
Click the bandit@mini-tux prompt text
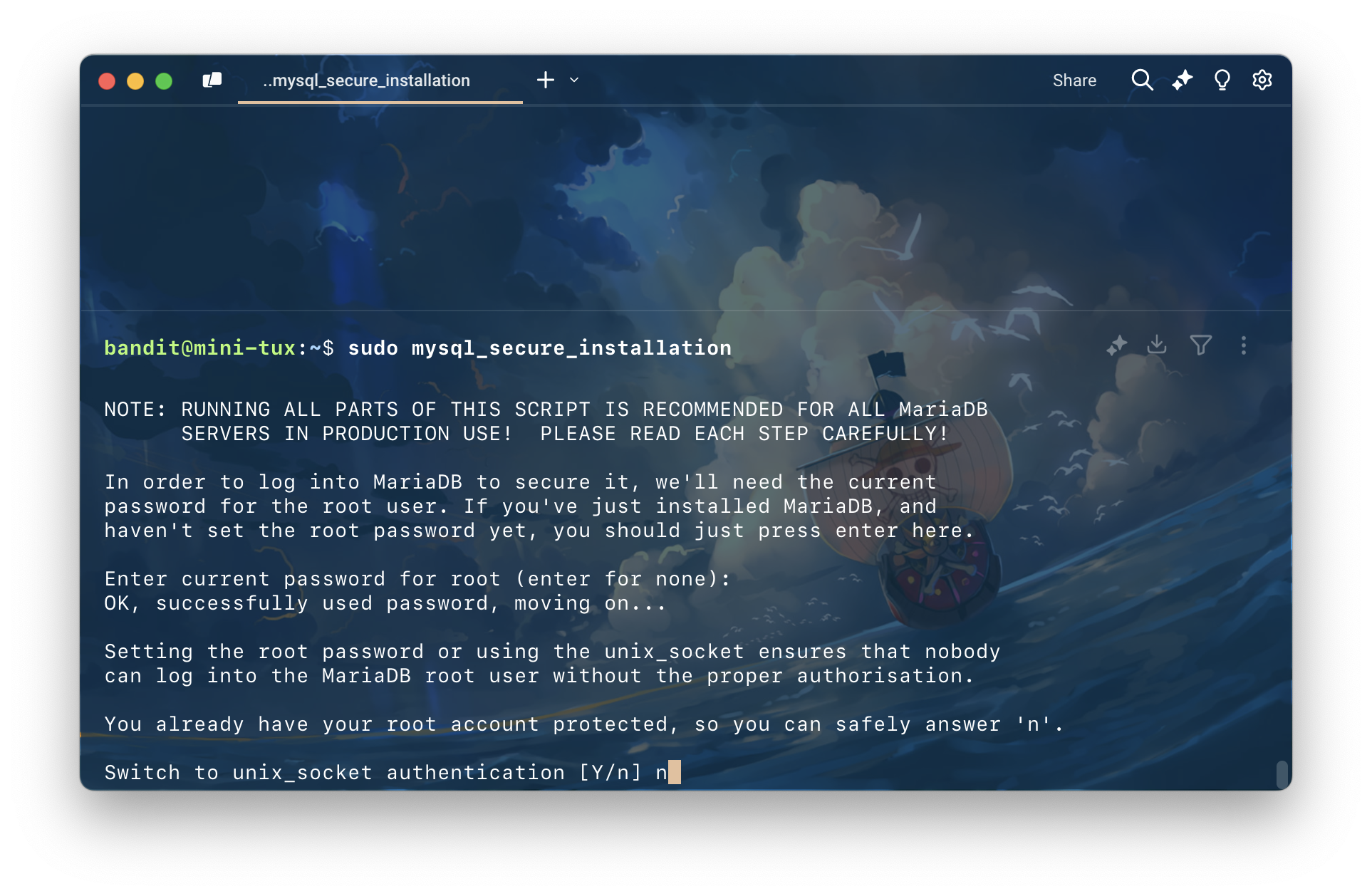[200, 348]
